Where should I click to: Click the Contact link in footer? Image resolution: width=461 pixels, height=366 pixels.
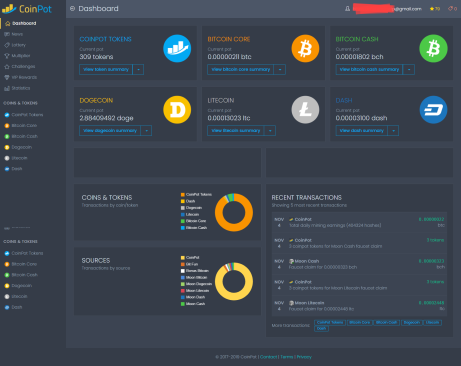pyautogui.click(x=269, y=357)
